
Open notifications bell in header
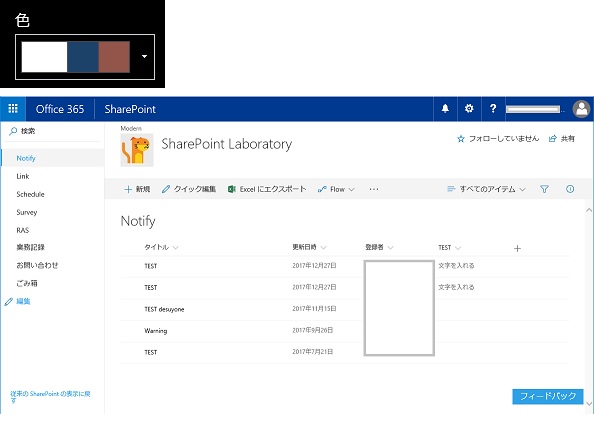tap(445, 109)
